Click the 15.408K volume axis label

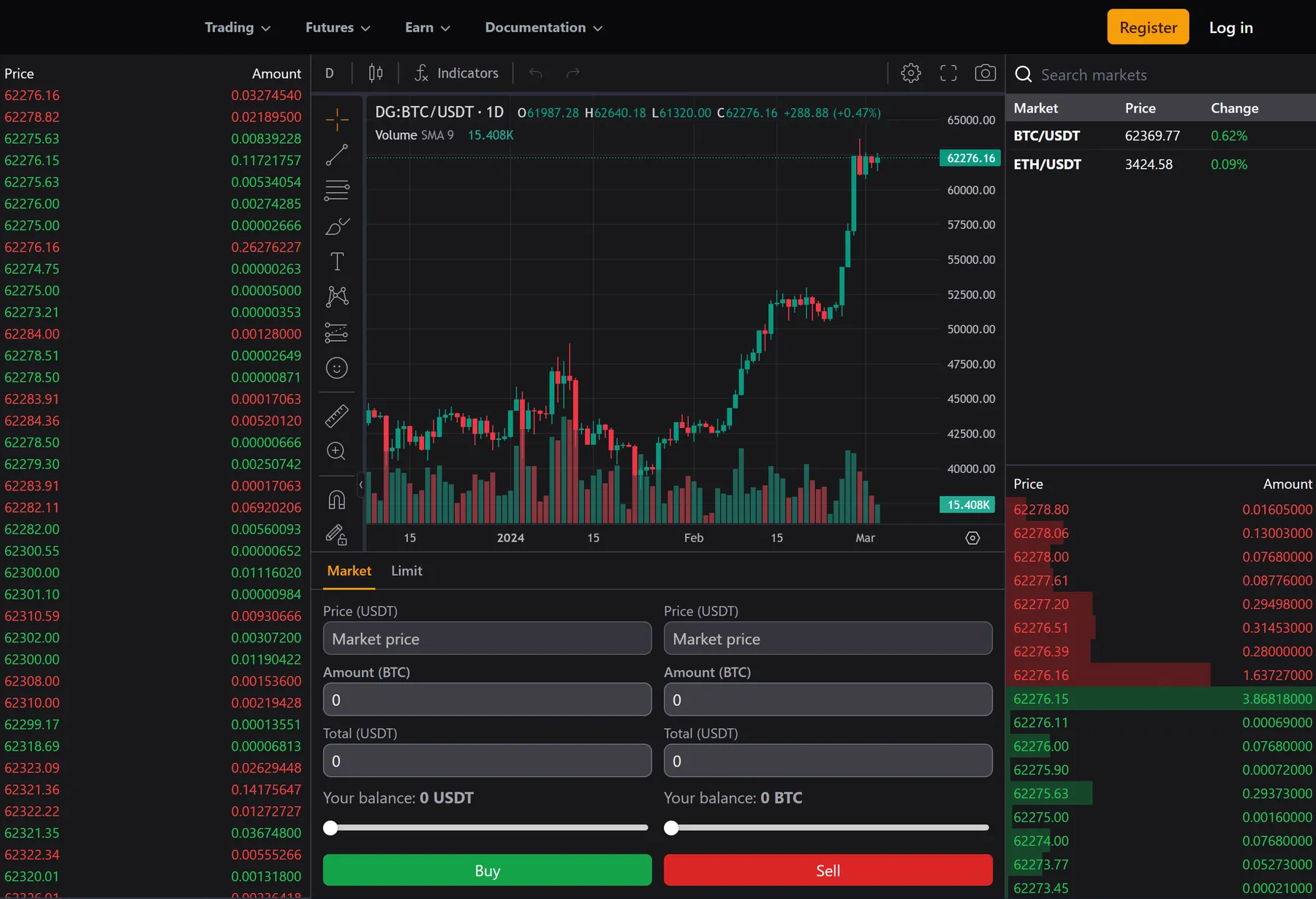coord(967,504)
